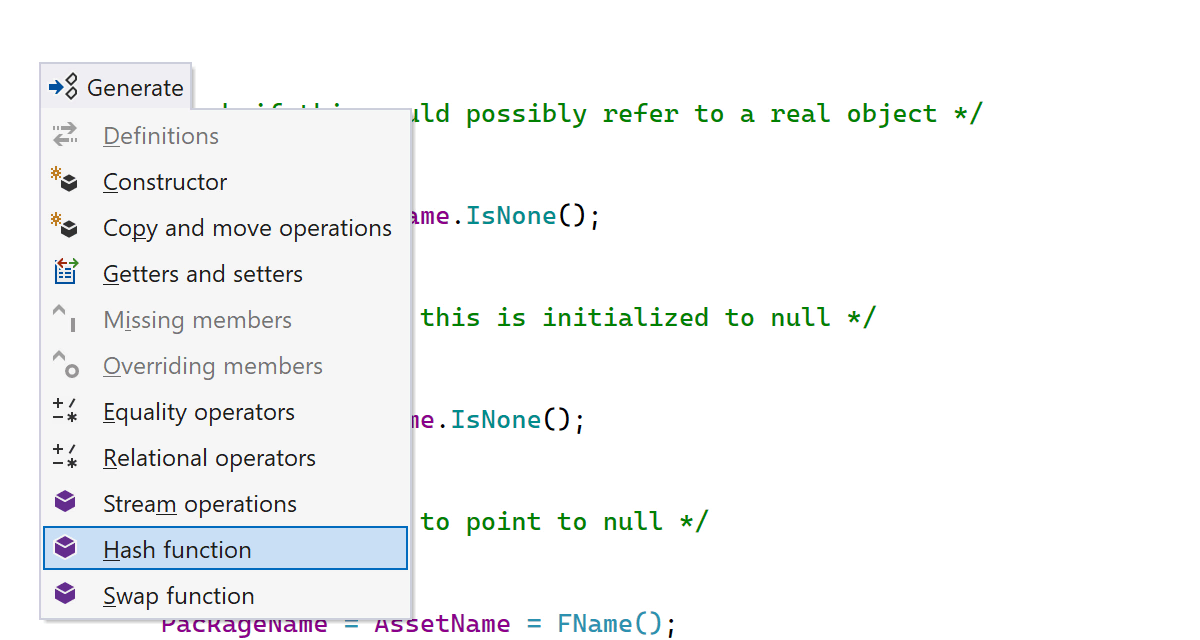Click the Equality operators icon

66,411
